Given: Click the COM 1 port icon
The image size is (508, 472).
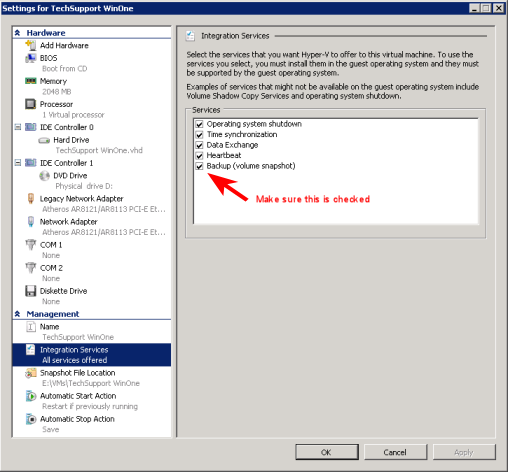Looking at the screenshot, I should (31, 244).
